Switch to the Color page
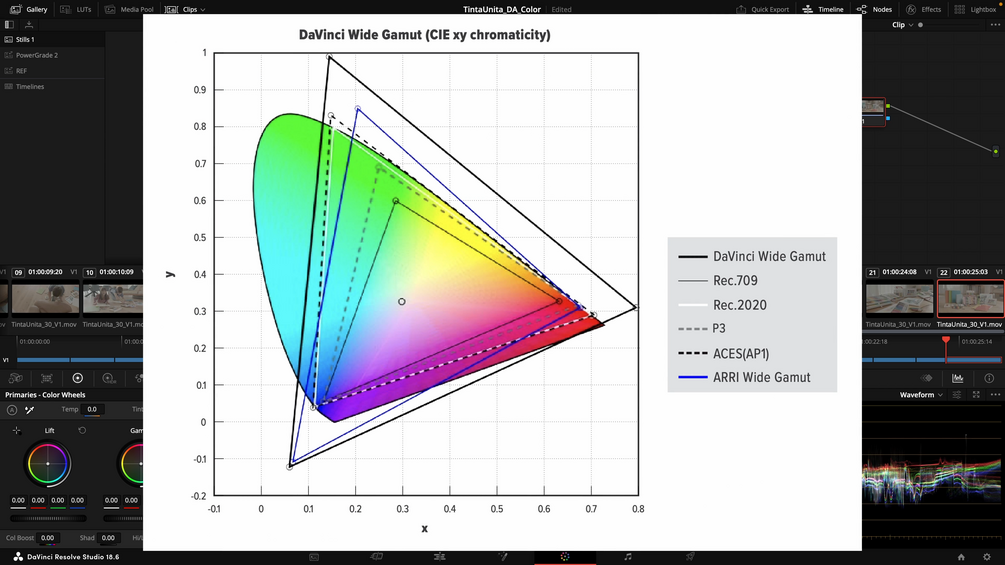Image resolution: width=1005 pixels, height=565 pixels. (565, 557)
